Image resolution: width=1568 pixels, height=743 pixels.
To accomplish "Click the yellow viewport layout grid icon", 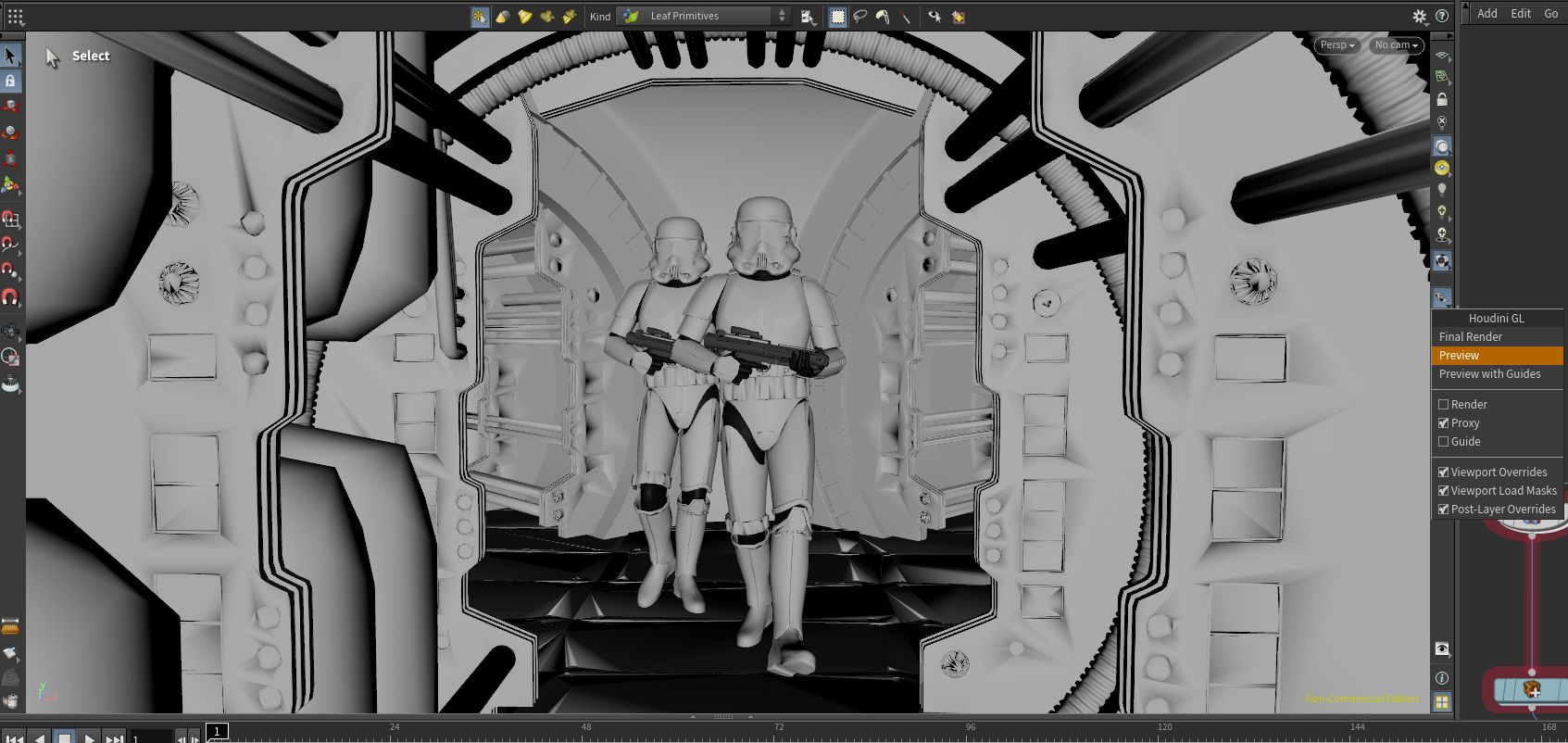I will 1442,703.
